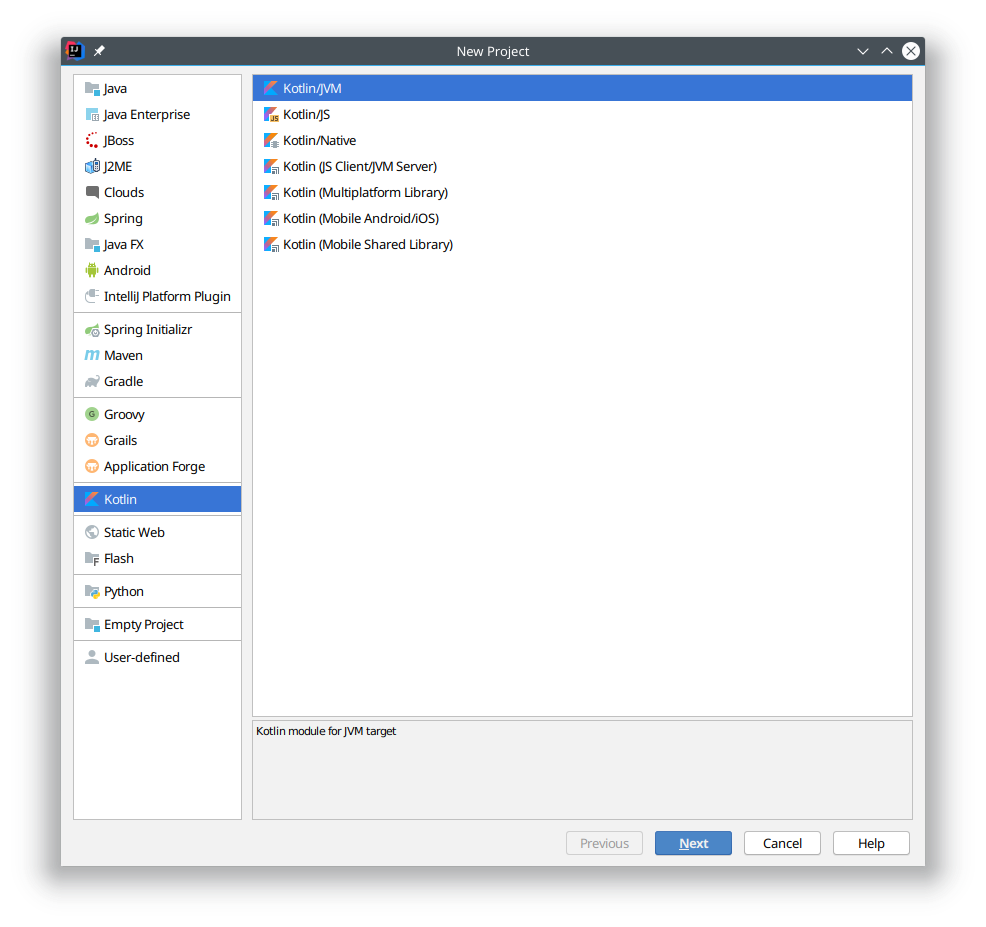Click the Groovy green G icon

click(x=92, y=414)
